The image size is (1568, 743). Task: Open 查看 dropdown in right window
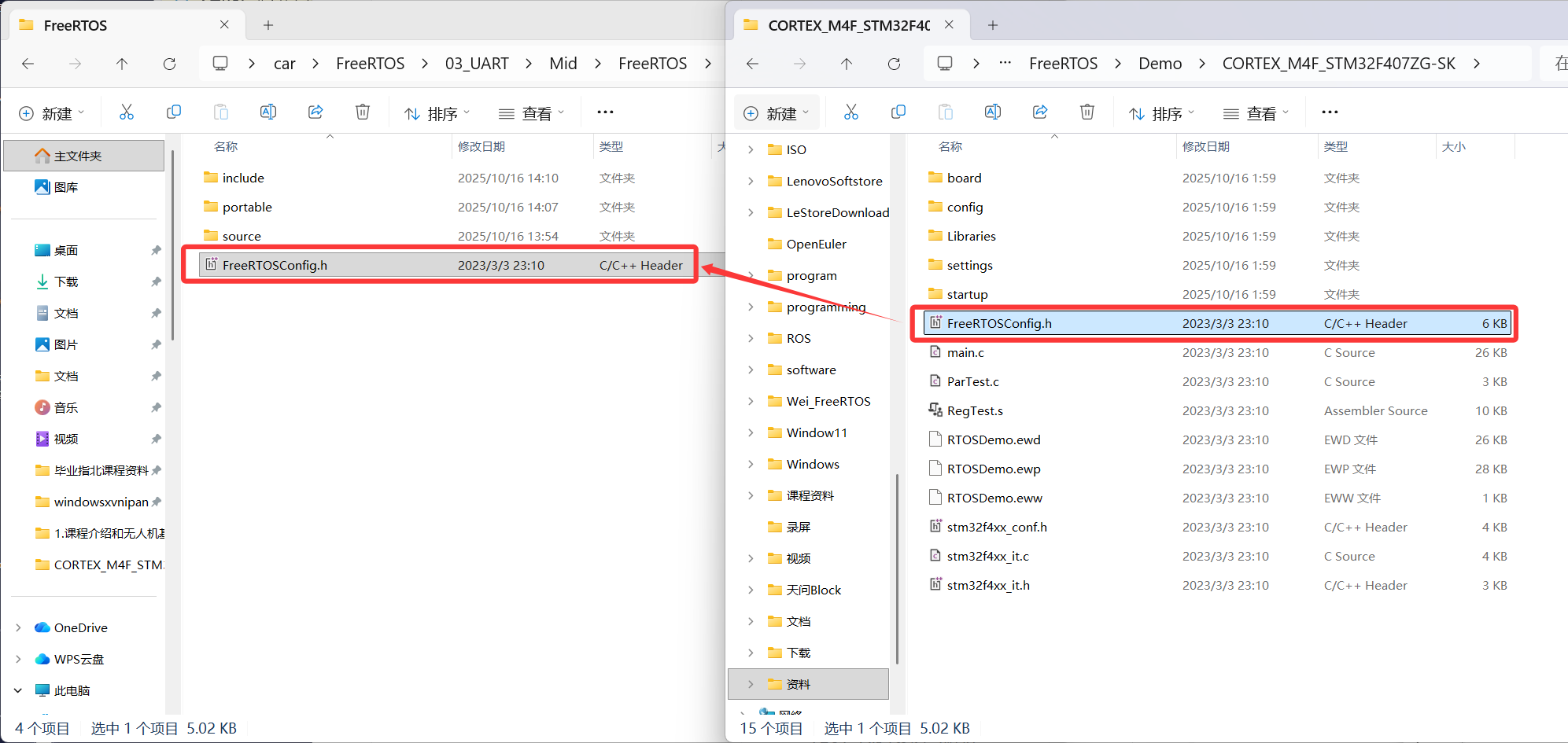(1256, 113)
